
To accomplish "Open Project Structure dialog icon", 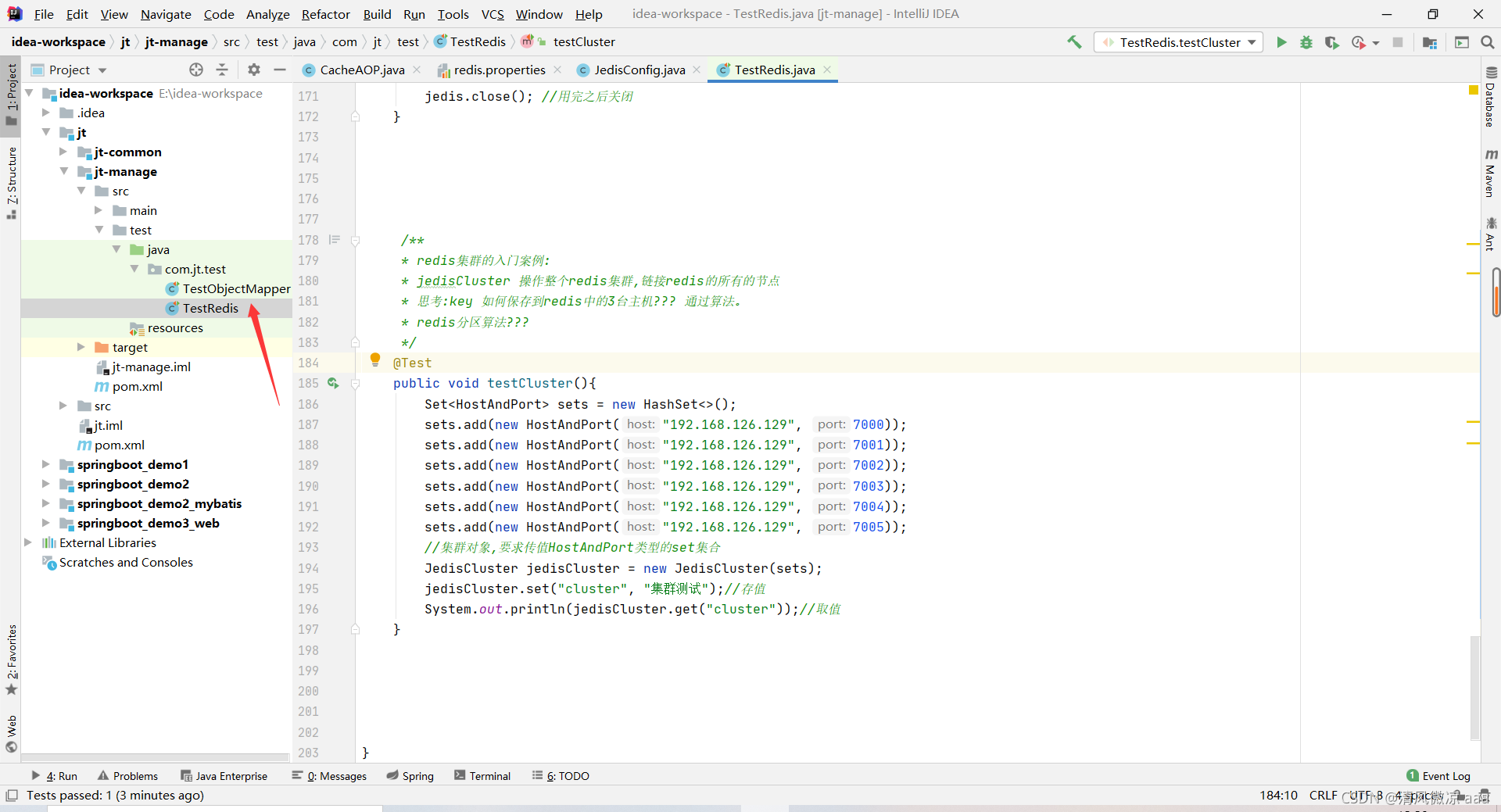I will click(1430, 42).
